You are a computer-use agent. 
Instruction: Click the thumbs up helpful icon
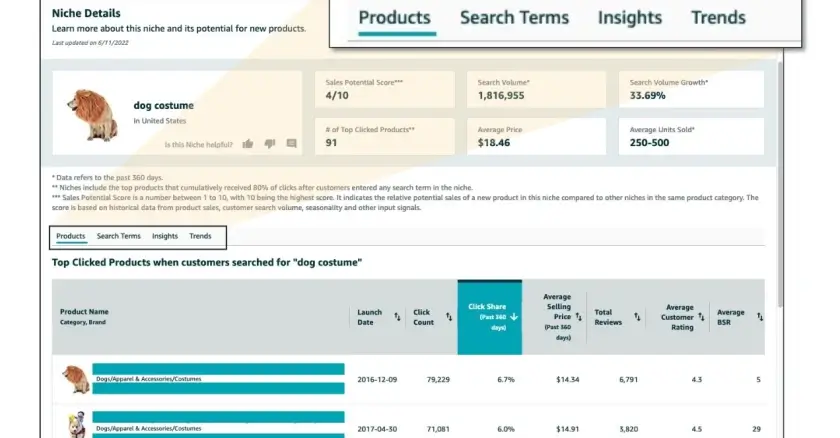(x=248, y=144)
